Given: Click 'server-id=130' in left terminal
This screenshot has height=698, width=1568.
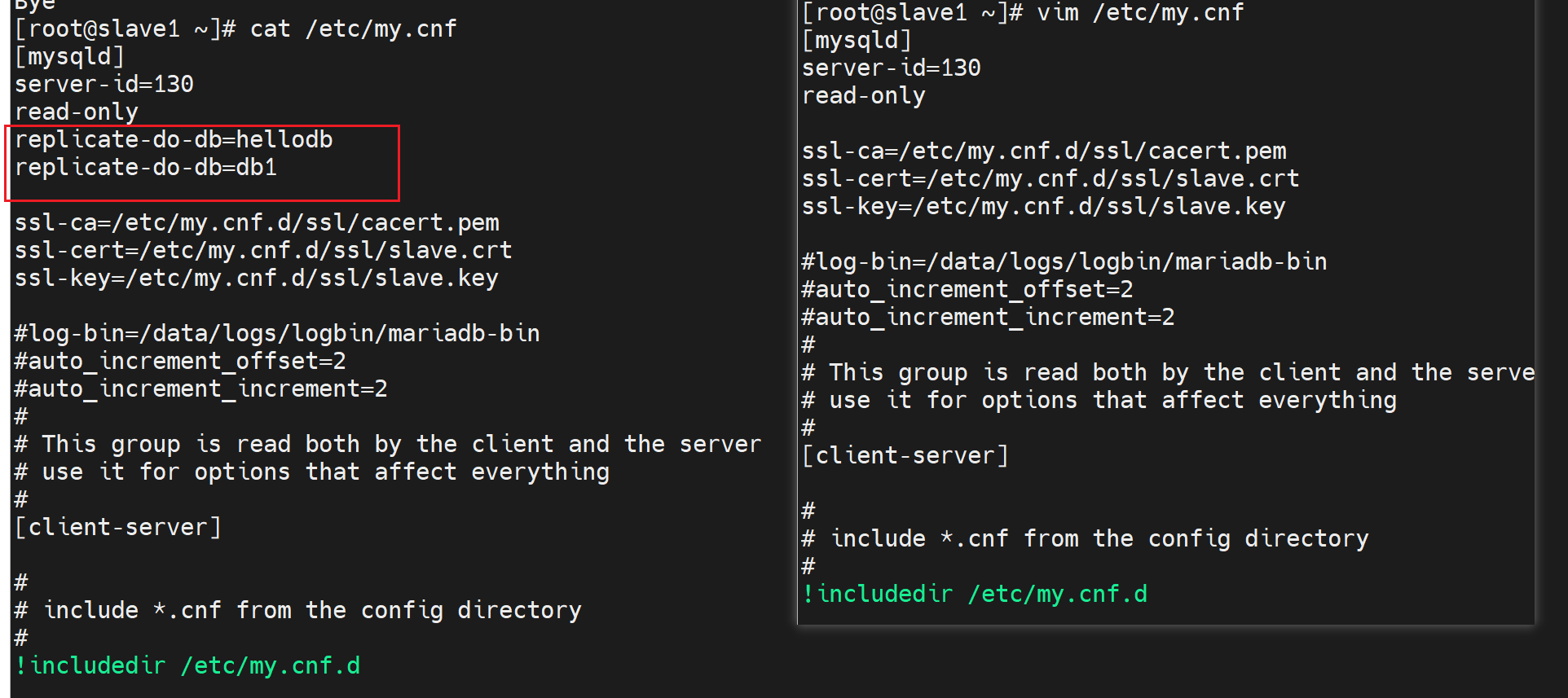Looking at the screenshot, I should (104, 85).
